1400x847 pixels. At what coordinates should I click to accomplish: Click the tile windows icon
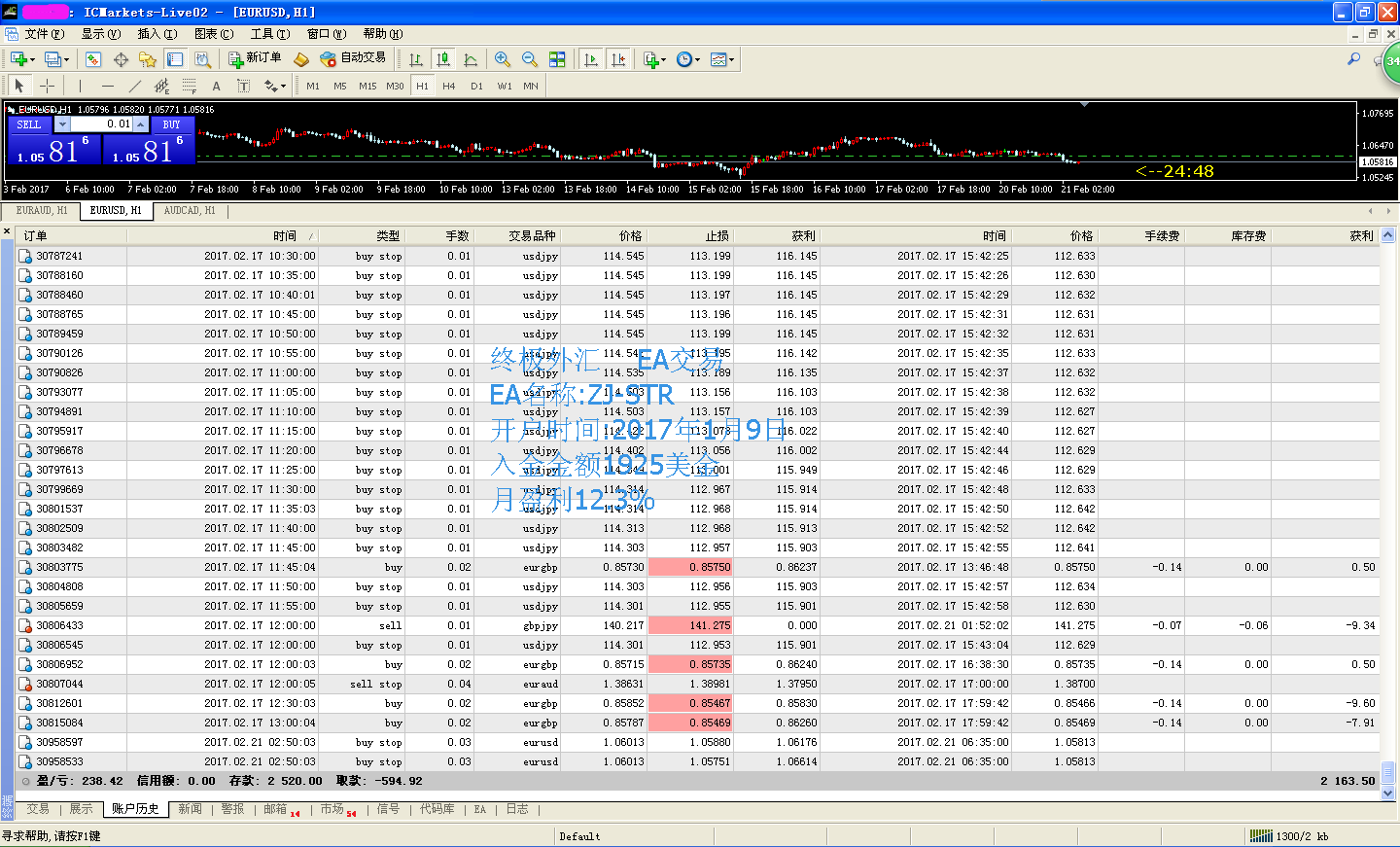[557, 59]
